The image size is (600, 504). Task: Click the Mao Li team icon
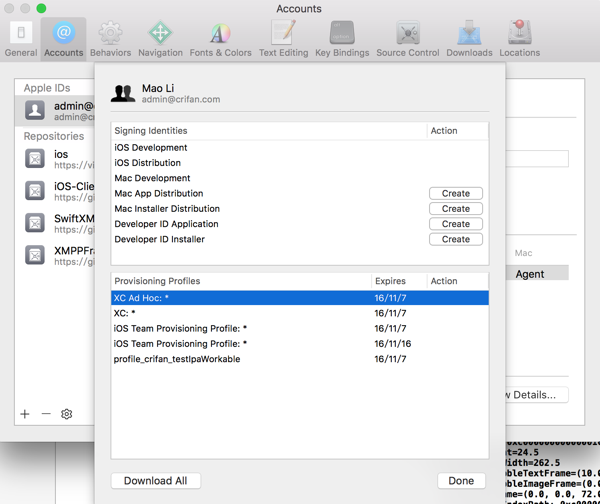coord(123,93)
